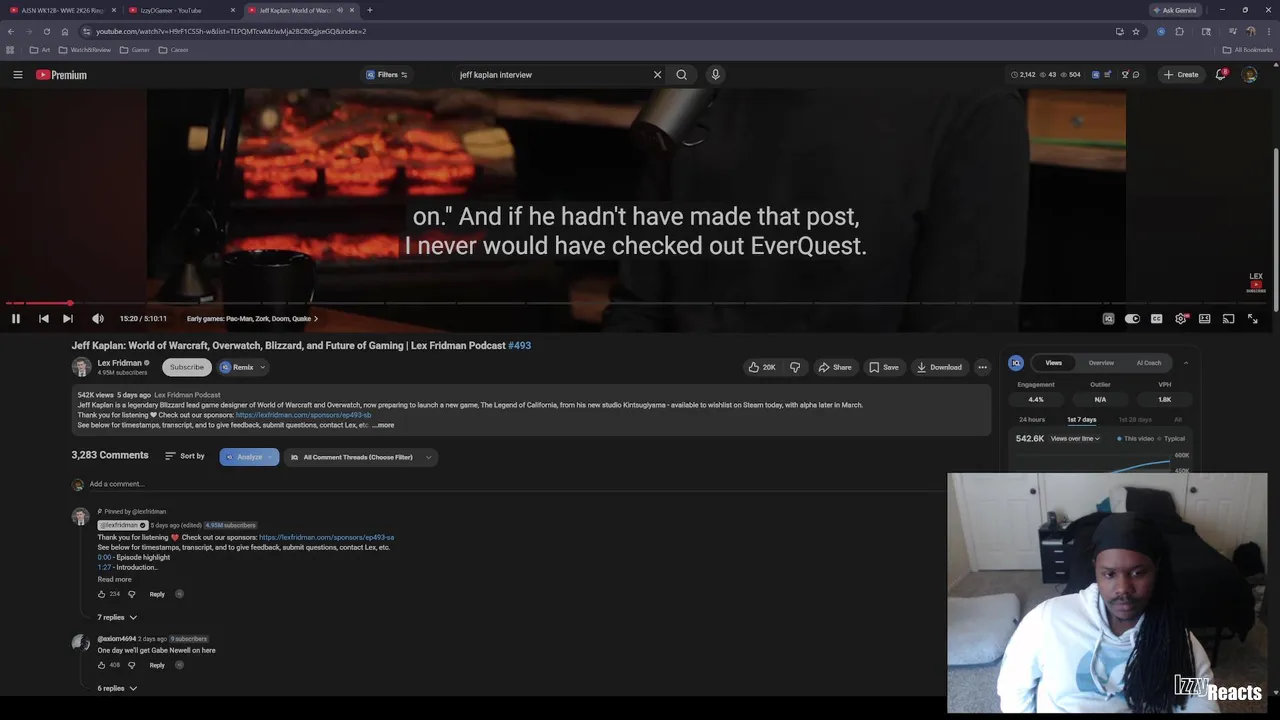Select the 24 hours range tab
Image resolution: width=1280 pixels, height=720 pixels.
pyautogui.click(x=1032, y=419)
